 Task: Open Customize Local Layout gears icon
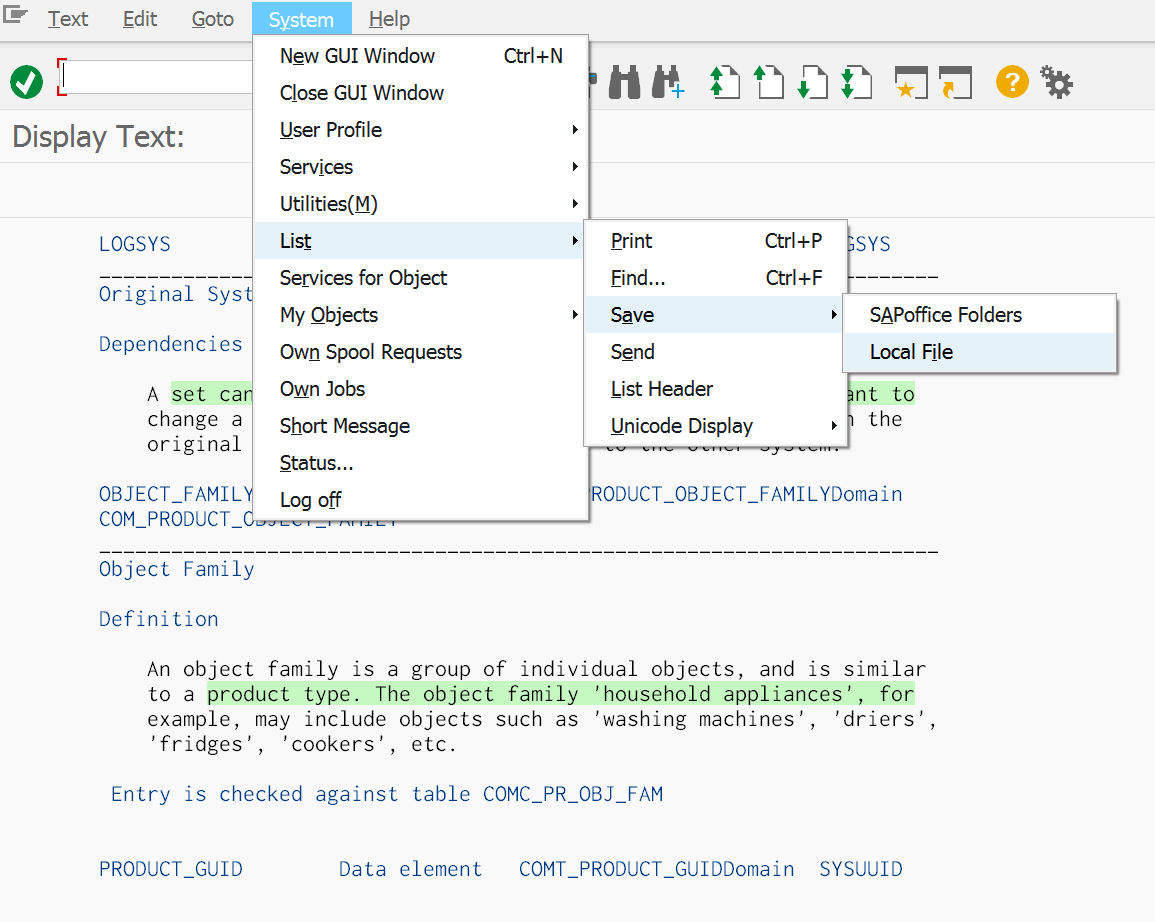[1056, 81]
